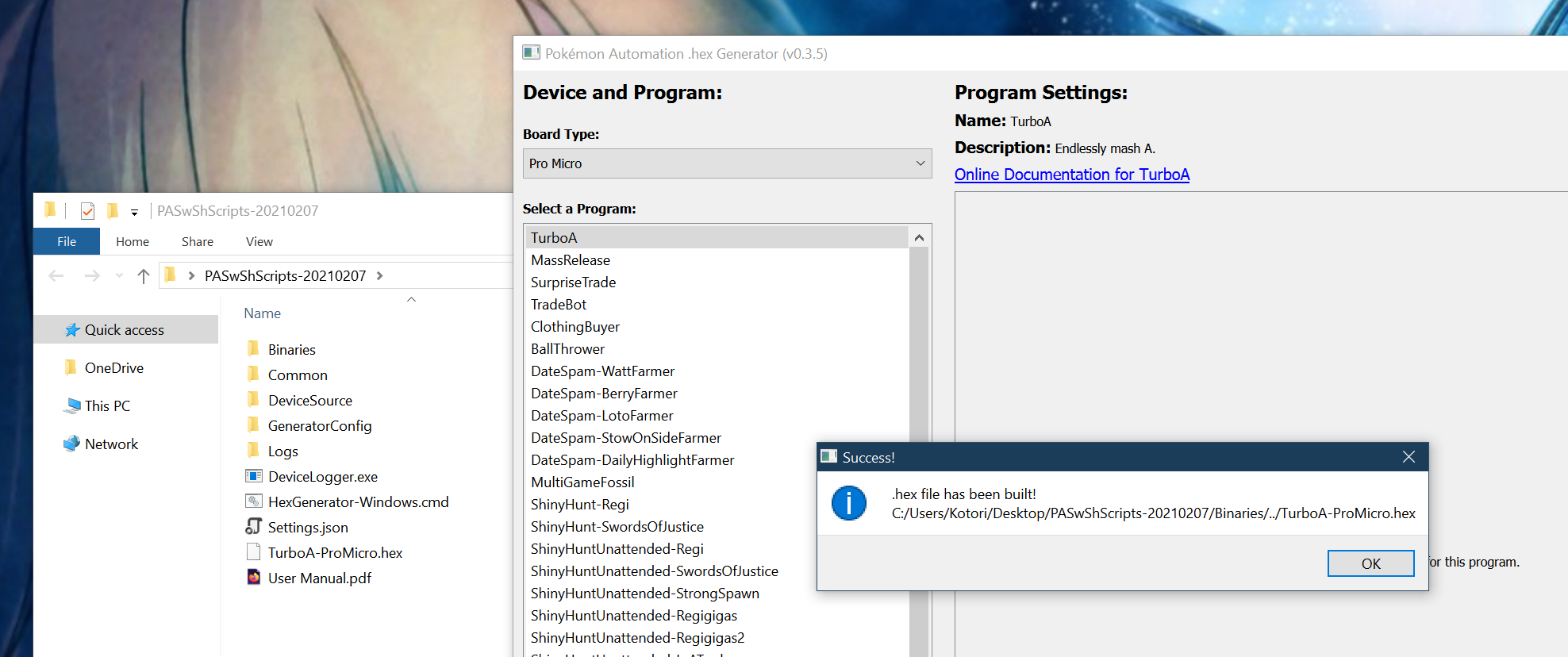The height and width of the screenshot is (657, 1568).
Task: Click OK in the Success dialog
Action: (x=1370, y=563)
